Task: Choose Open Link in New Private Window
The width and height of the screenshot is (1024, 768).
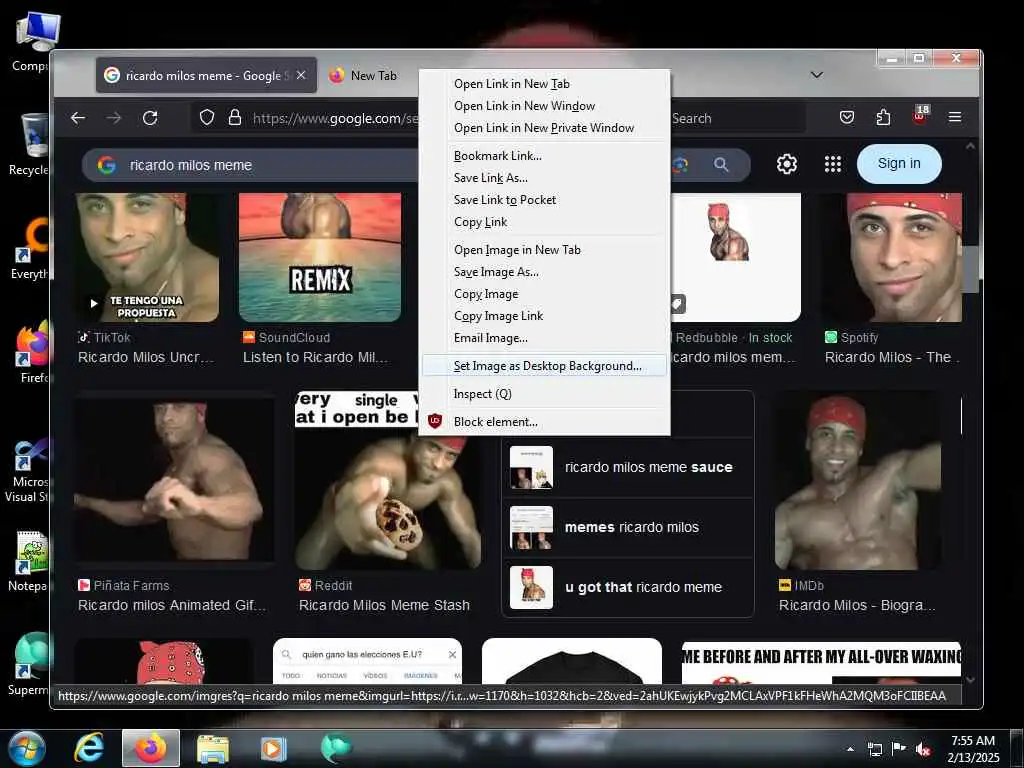Action: click(x=544, y=128)
